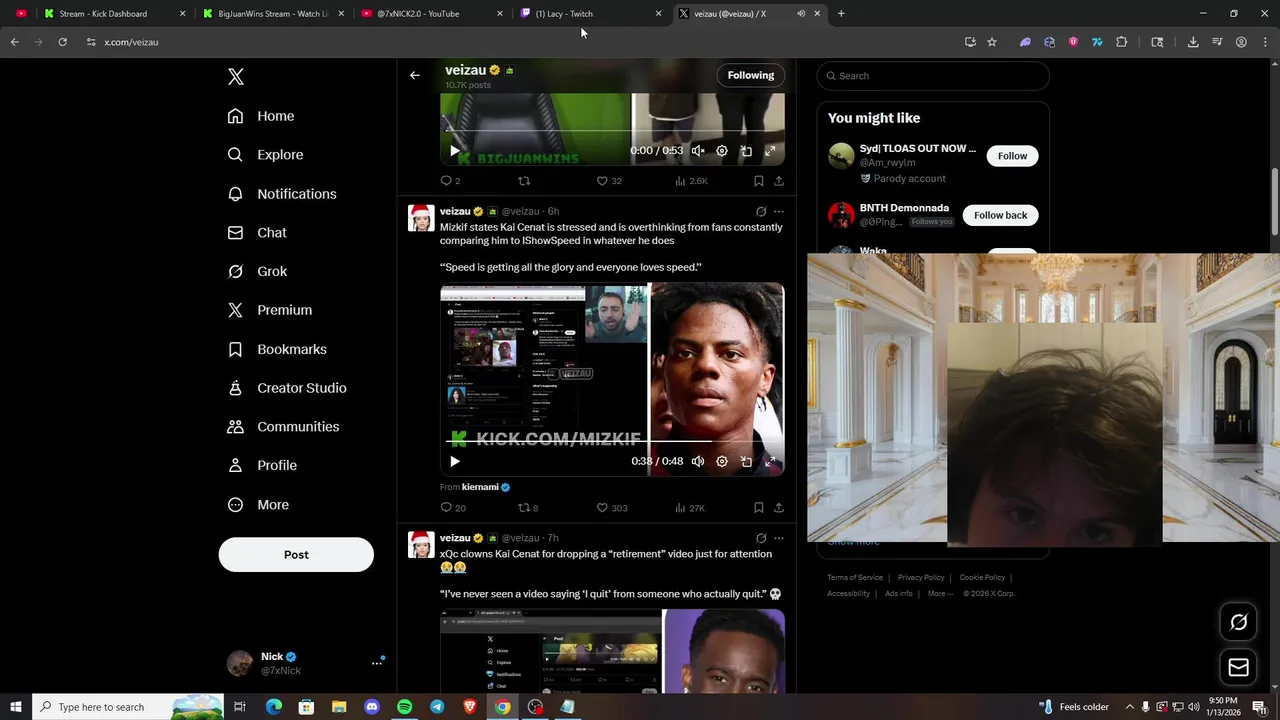This screenshot has width=1280, height=720.
Task: Open Explore in the X sidebar
Action: tap(265, 155)
